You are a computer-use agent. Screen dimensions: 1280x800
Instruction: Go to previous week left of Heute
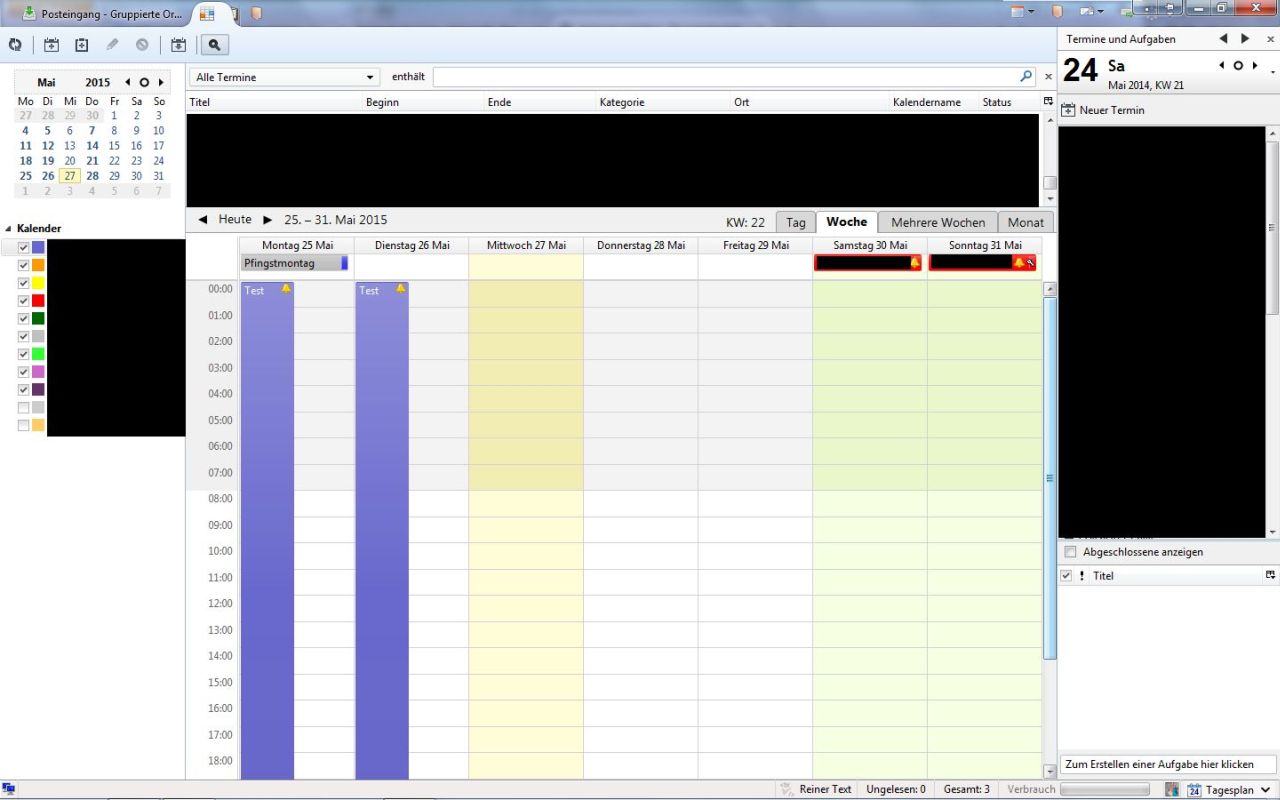click(203, 220)
